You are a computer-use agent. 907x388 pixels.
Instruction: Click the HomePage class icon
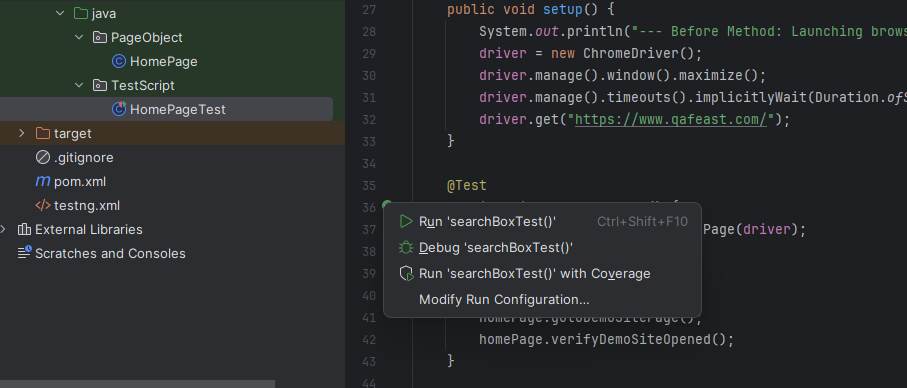(x=119, y=61)
